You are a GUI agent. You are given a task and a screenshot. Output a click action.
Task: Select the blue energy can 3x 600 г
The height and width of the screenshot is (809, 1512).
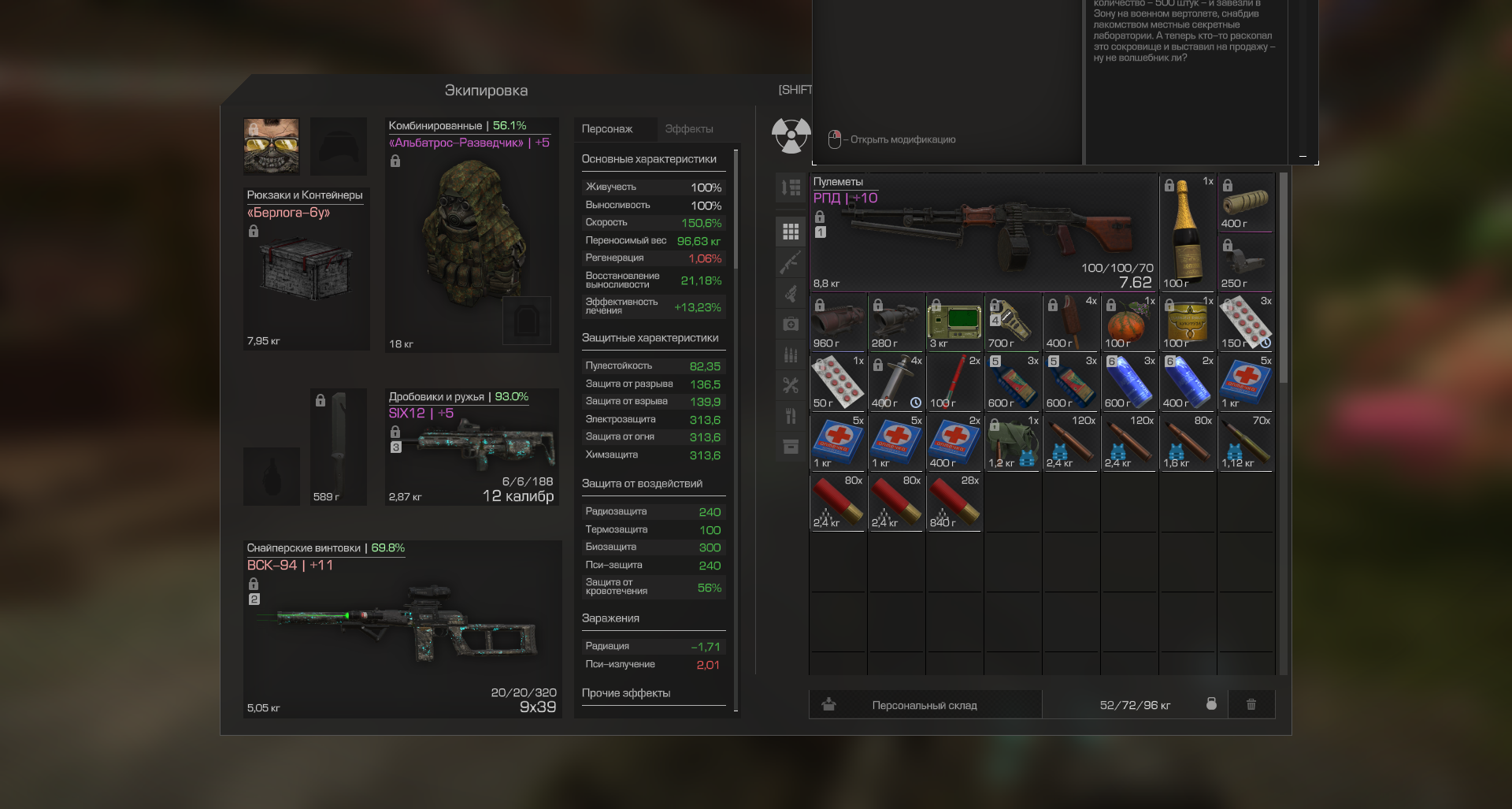[x=1129, y=383]
